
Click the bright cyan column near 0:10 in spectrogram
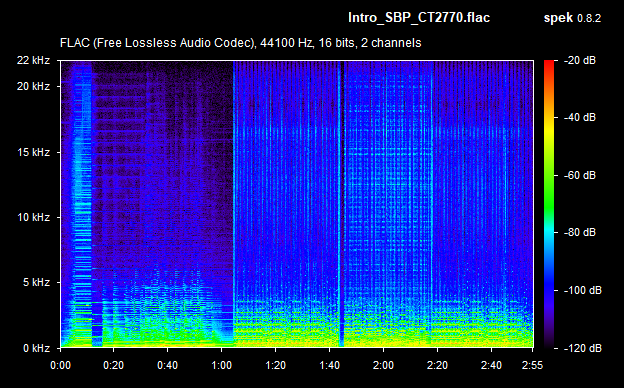tap(82, 204)
